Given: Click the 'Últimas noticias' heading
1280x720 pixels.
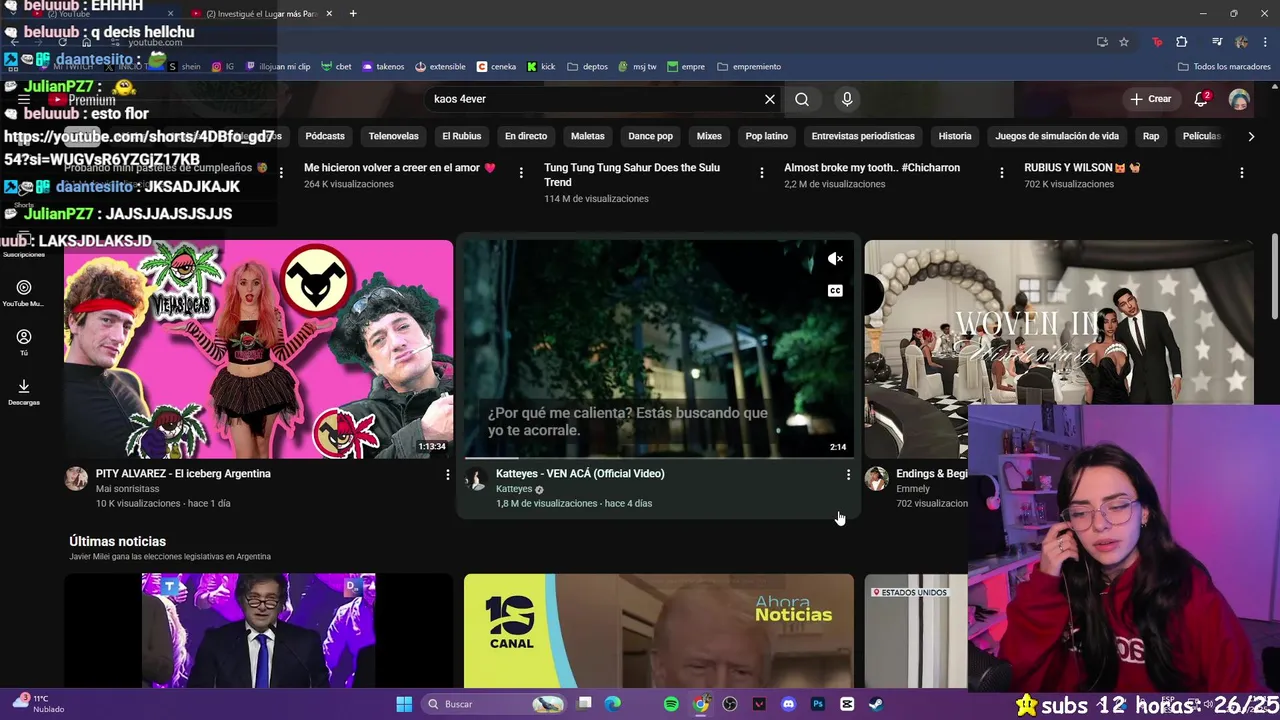Looking at the screenshot, I should [117, 541].
